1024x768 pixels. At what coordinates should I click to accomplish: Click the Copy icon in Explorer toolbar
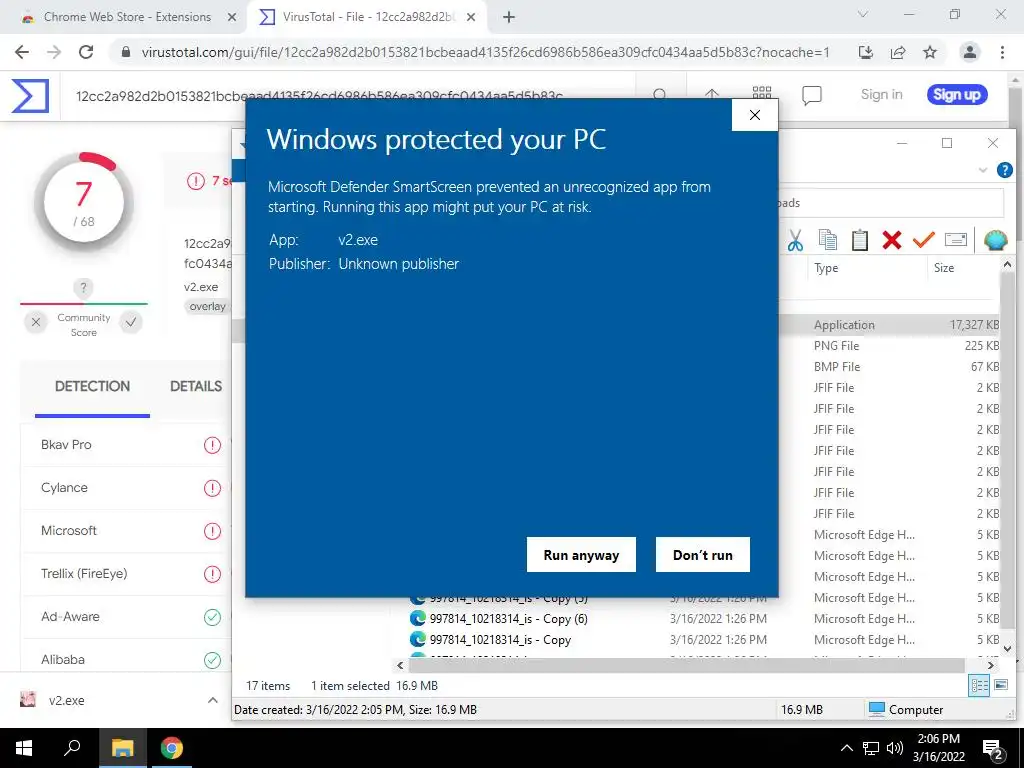(x=827, y=240)
